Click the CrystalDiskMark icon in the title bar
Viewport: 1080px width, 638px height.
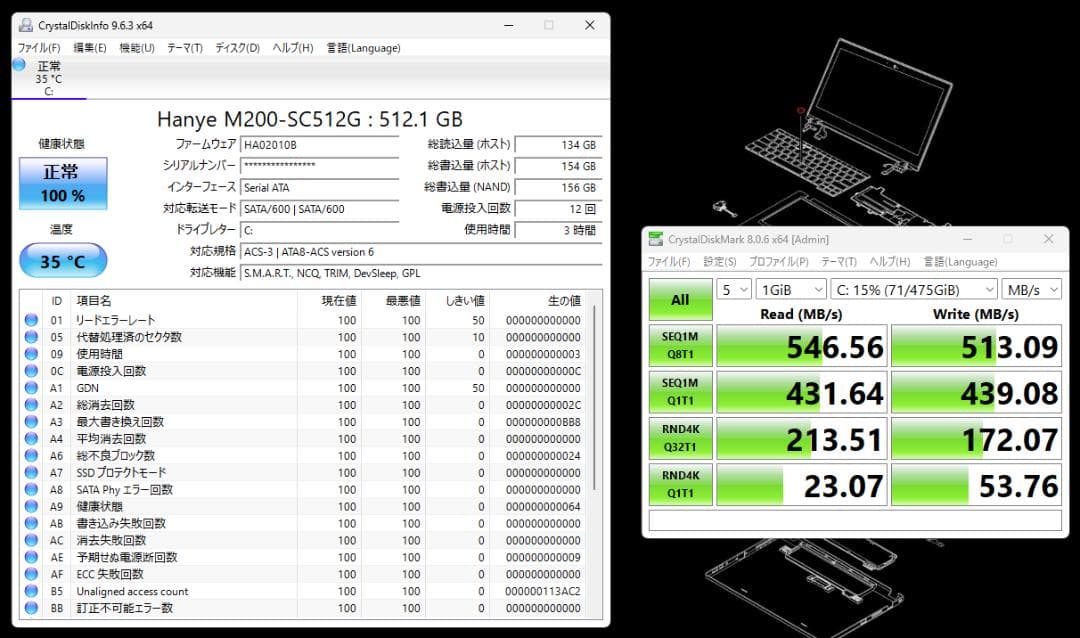pyautogui.click(x=657, y=239)
